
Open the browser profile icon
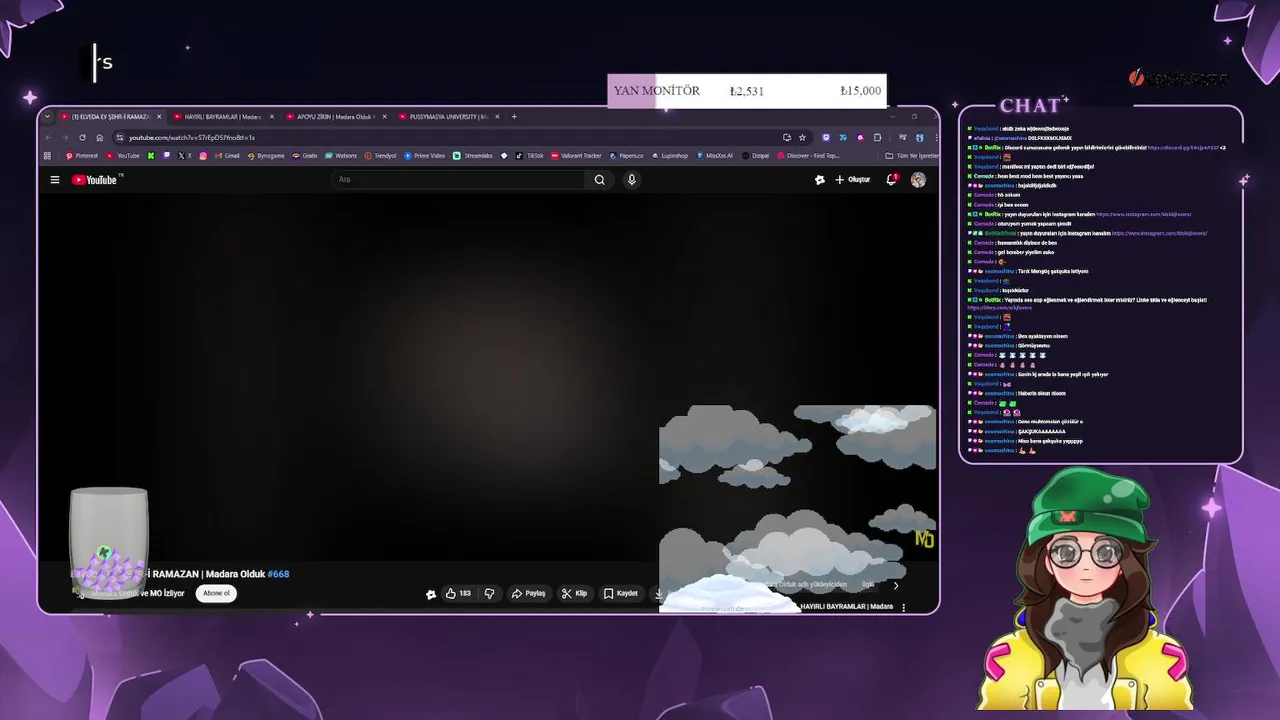[920, 137]
